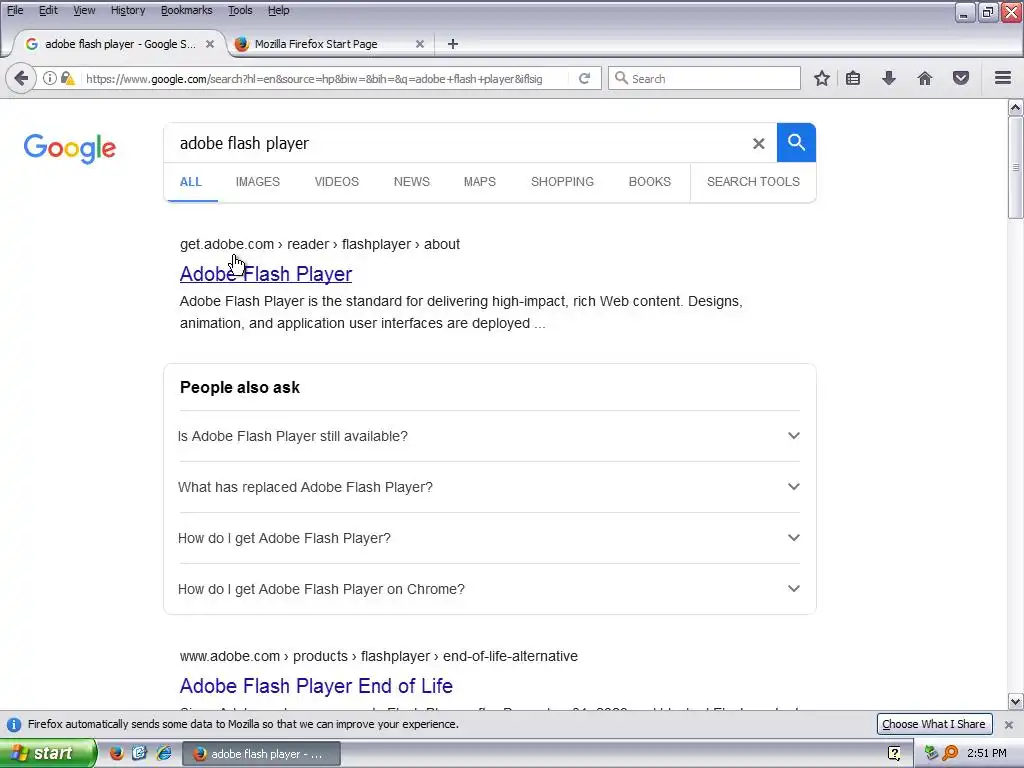Go to the Firefox Home page icon
This screenshot has width=1024, height=768.
pos(925,78)
